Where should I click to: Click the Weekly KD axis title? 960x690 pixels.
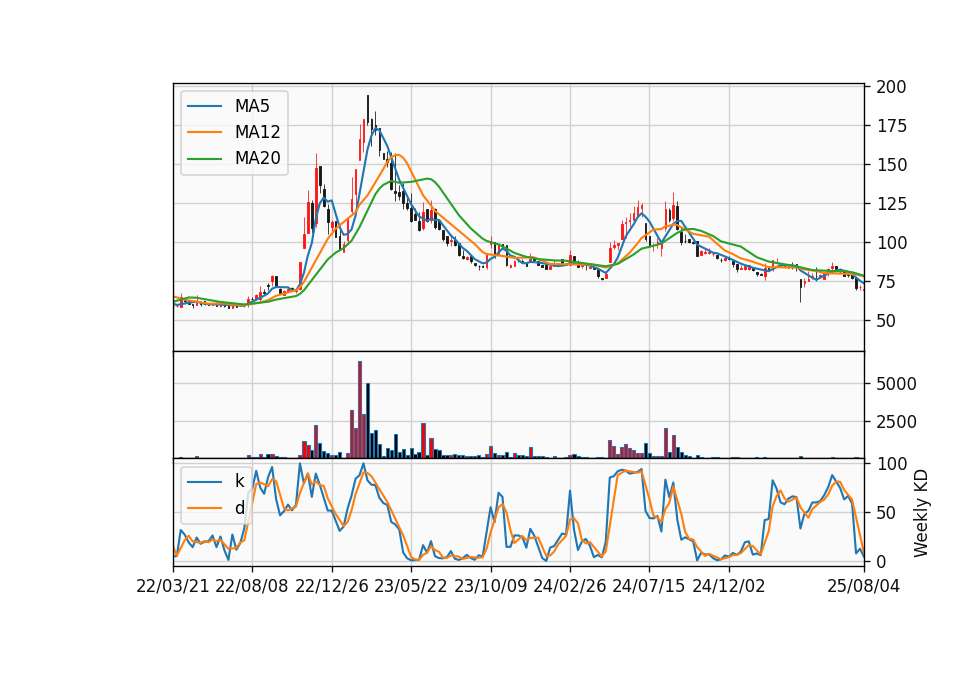point(921,514)
